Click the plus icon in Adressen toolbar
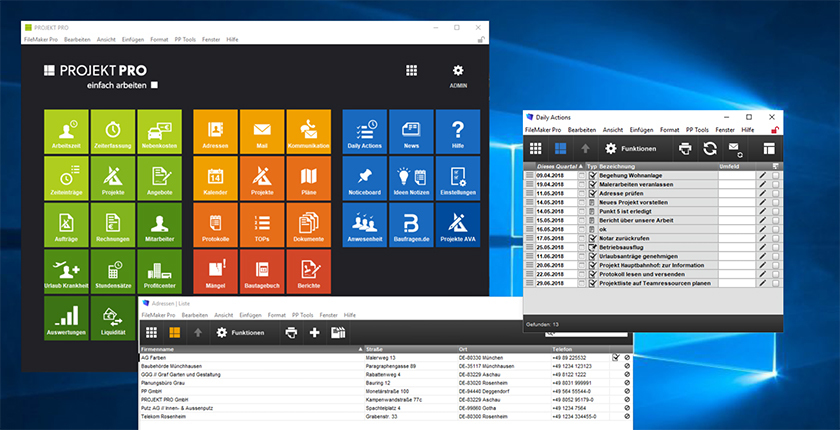 coord(314,333)
